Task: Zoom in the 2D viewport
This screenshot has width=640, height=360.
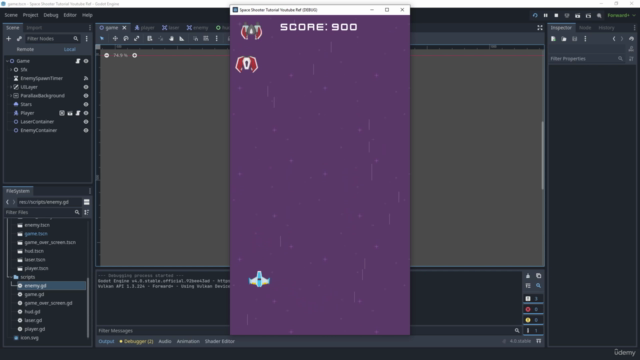Action: [x=134, y=55]
